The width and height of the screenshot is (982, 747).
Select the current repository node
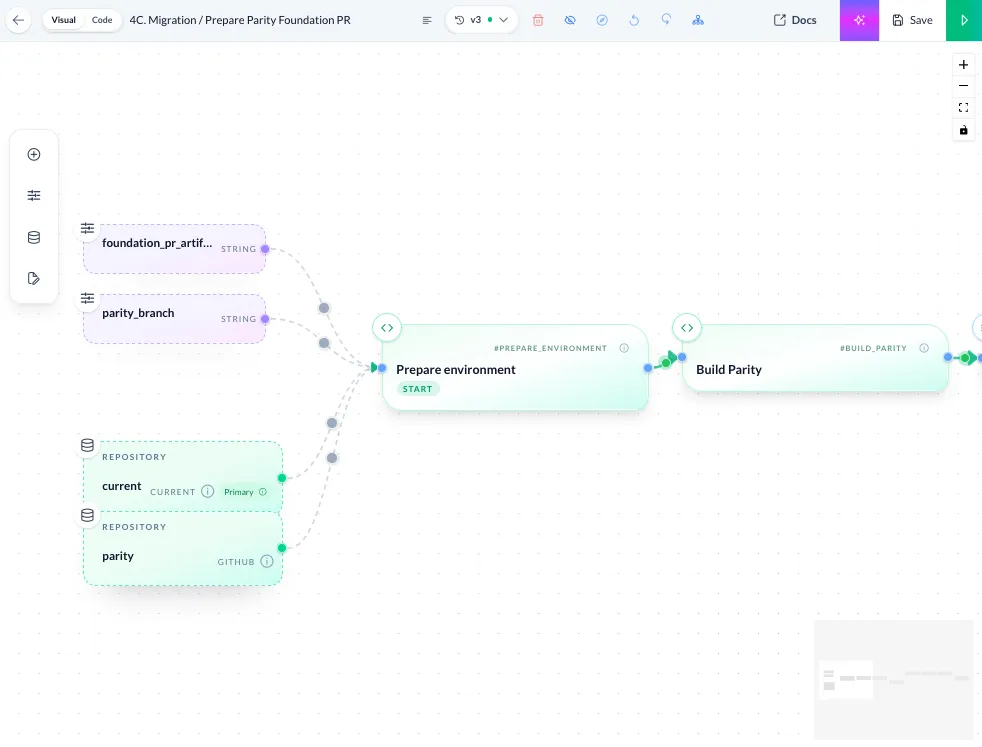tap(183, 477)
